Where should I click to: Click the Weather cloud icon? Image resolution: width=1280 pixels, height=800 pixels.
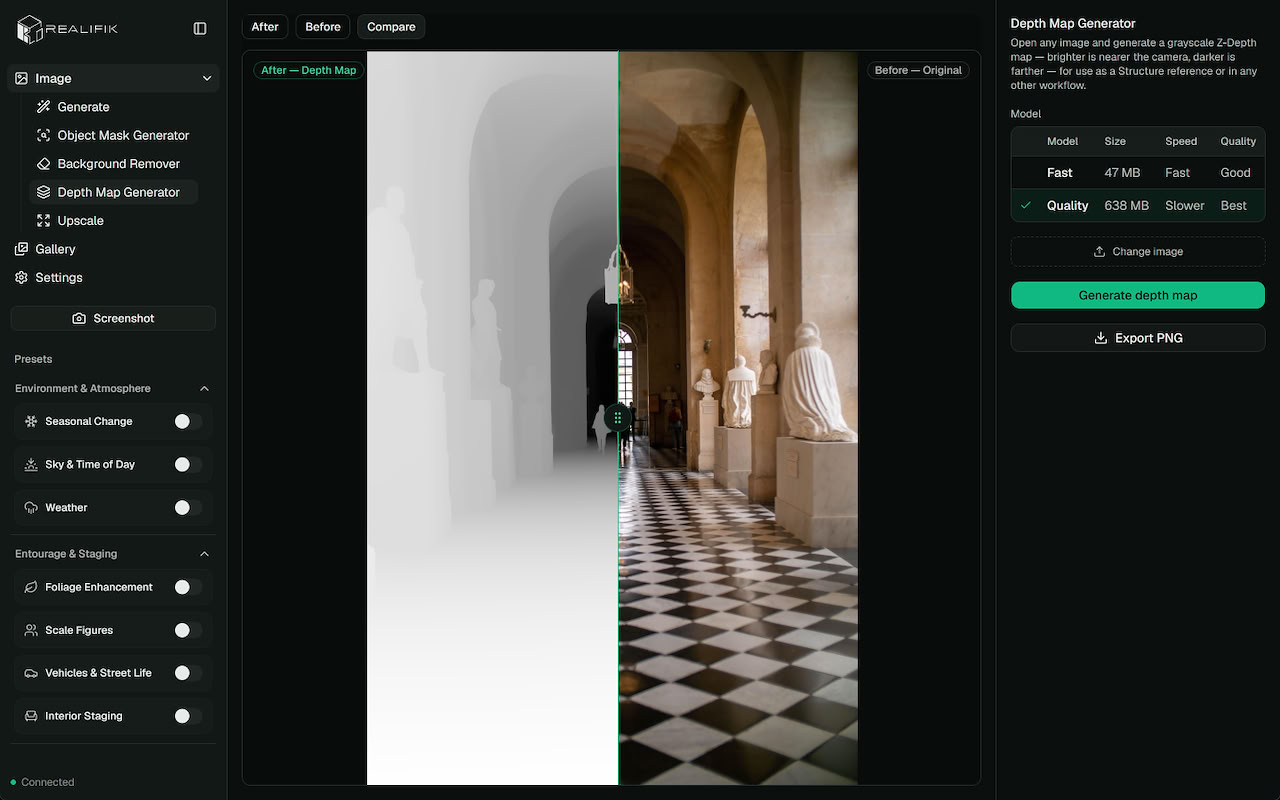[x=31, y=508]
